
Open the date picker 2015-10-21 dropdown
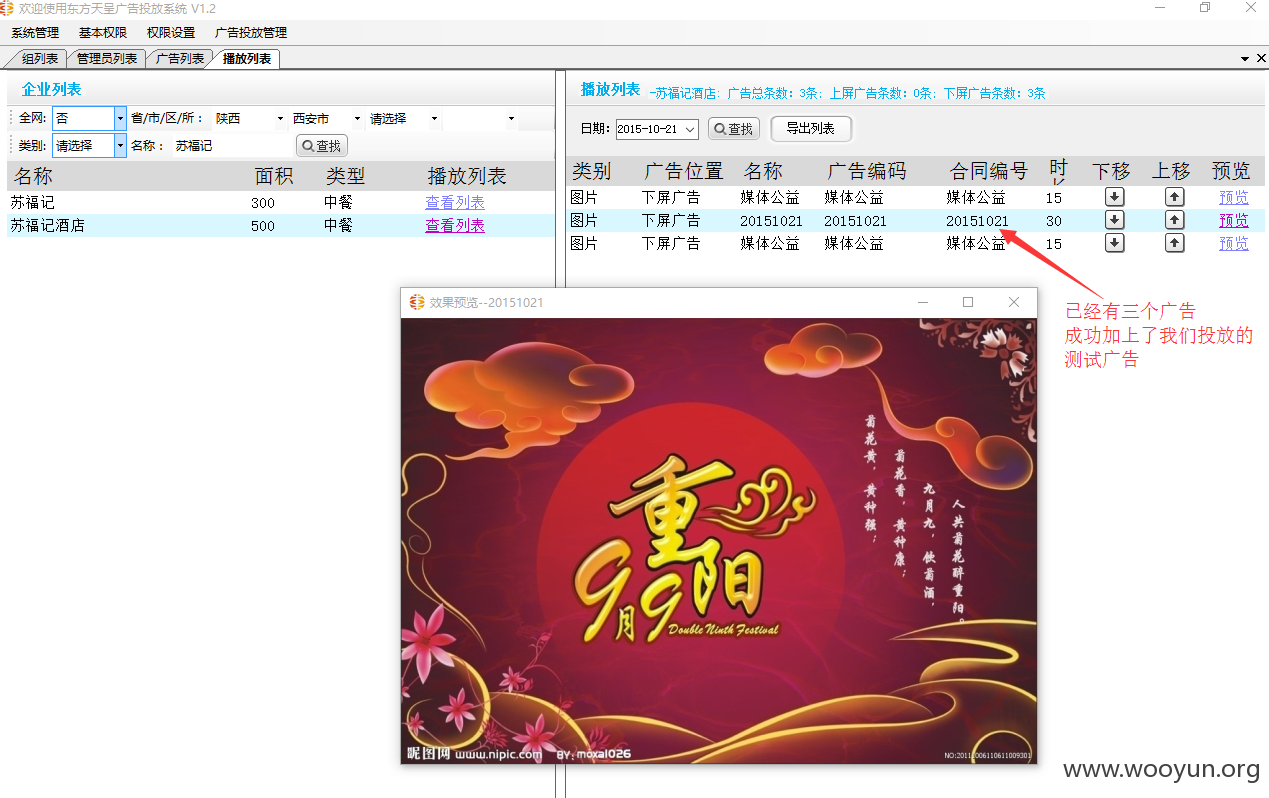(690, 129)
